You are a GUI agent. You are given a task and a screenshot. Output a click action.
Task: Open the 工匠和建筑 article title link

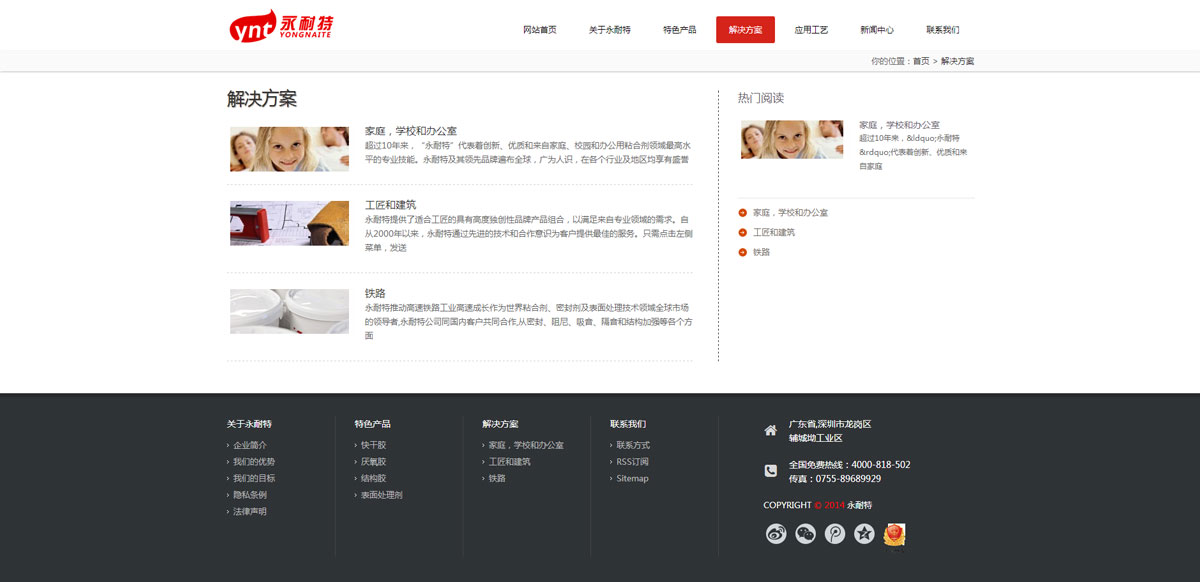point(390,205)
